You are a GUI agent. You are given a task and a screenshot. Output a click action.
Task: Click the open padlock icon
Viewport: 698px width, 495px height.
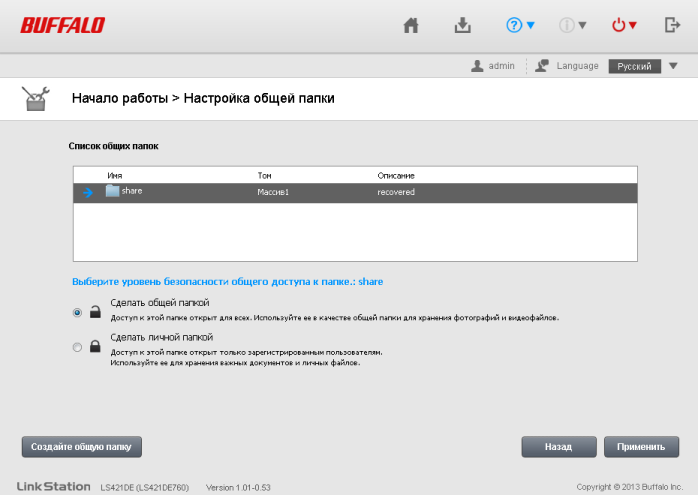tap(95, 311)
